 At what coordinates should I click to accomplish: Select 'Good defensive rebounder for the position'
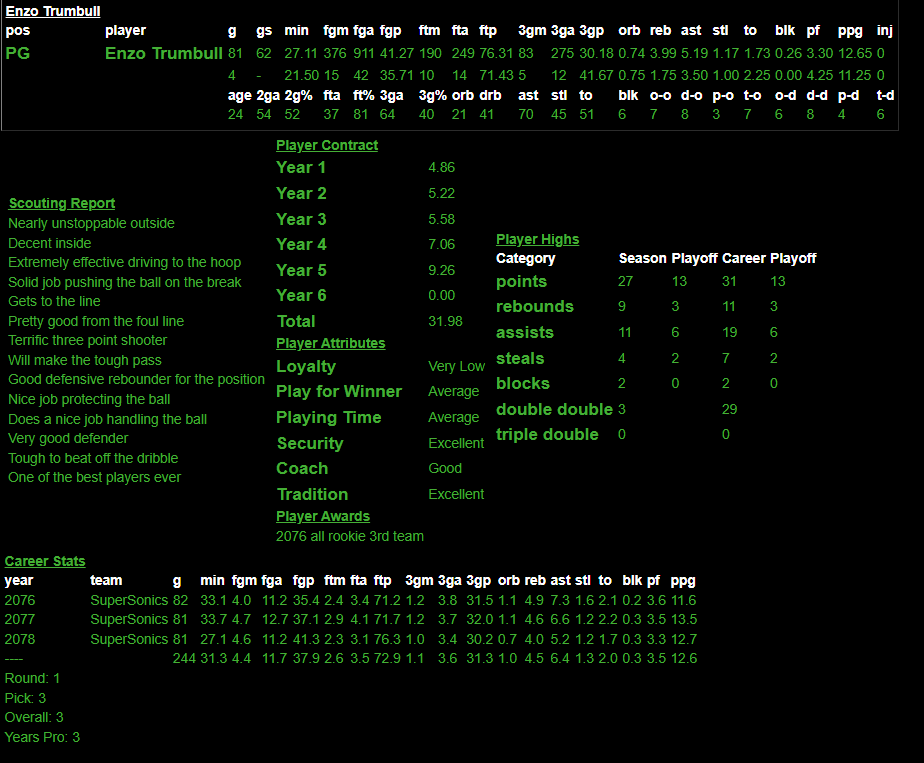(x=136, y=379)
